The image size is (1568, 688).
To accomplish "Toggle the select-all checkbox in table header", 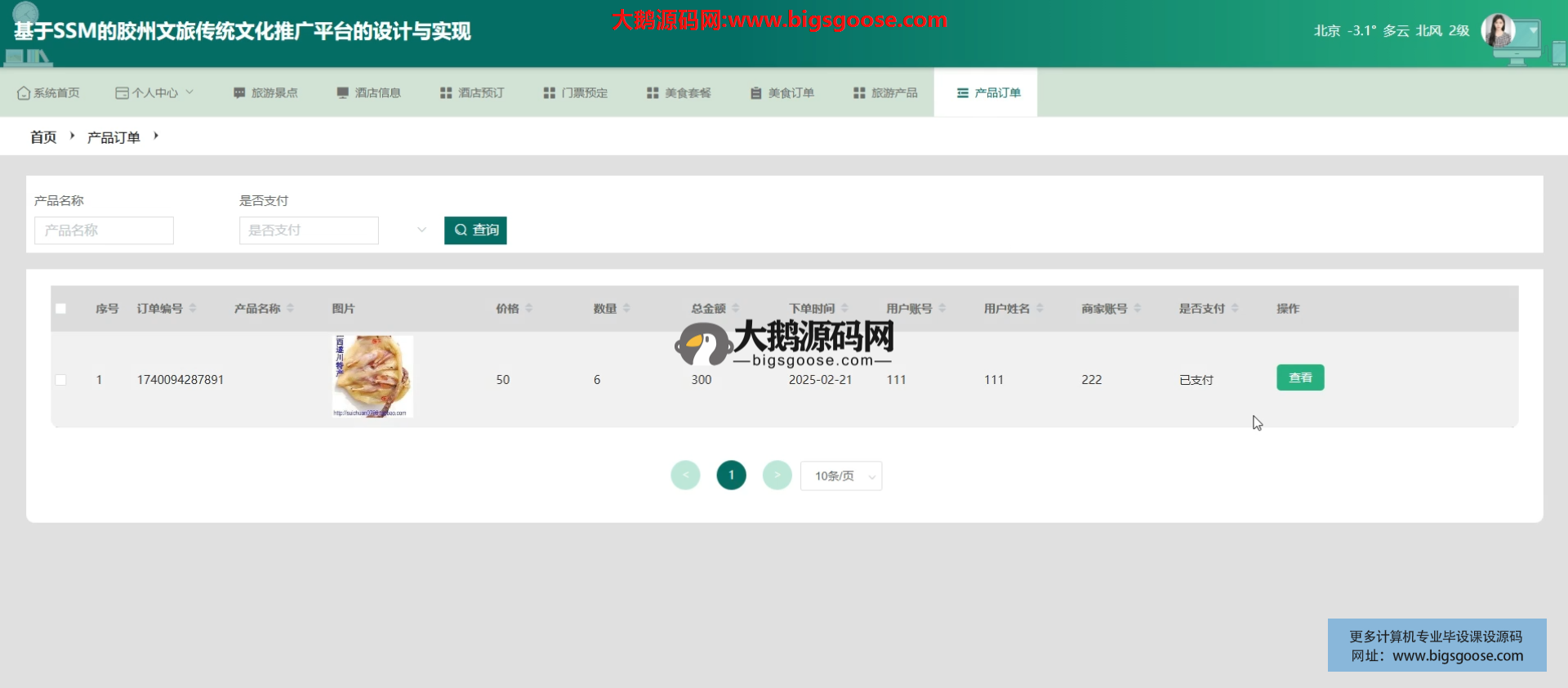I will (x=60, y=309).
